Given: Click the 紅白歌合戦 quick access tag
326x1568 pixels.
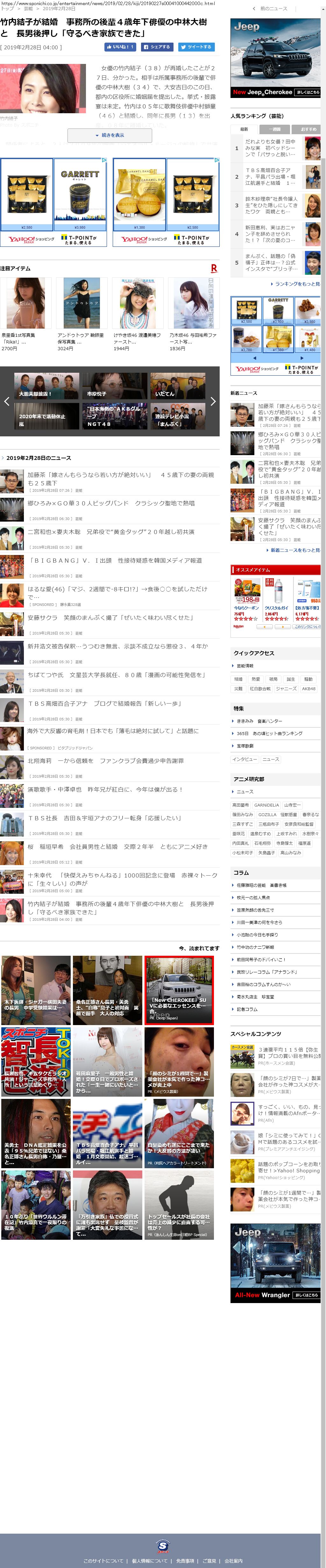Looking at the screenshot, I should click(260, 689).
